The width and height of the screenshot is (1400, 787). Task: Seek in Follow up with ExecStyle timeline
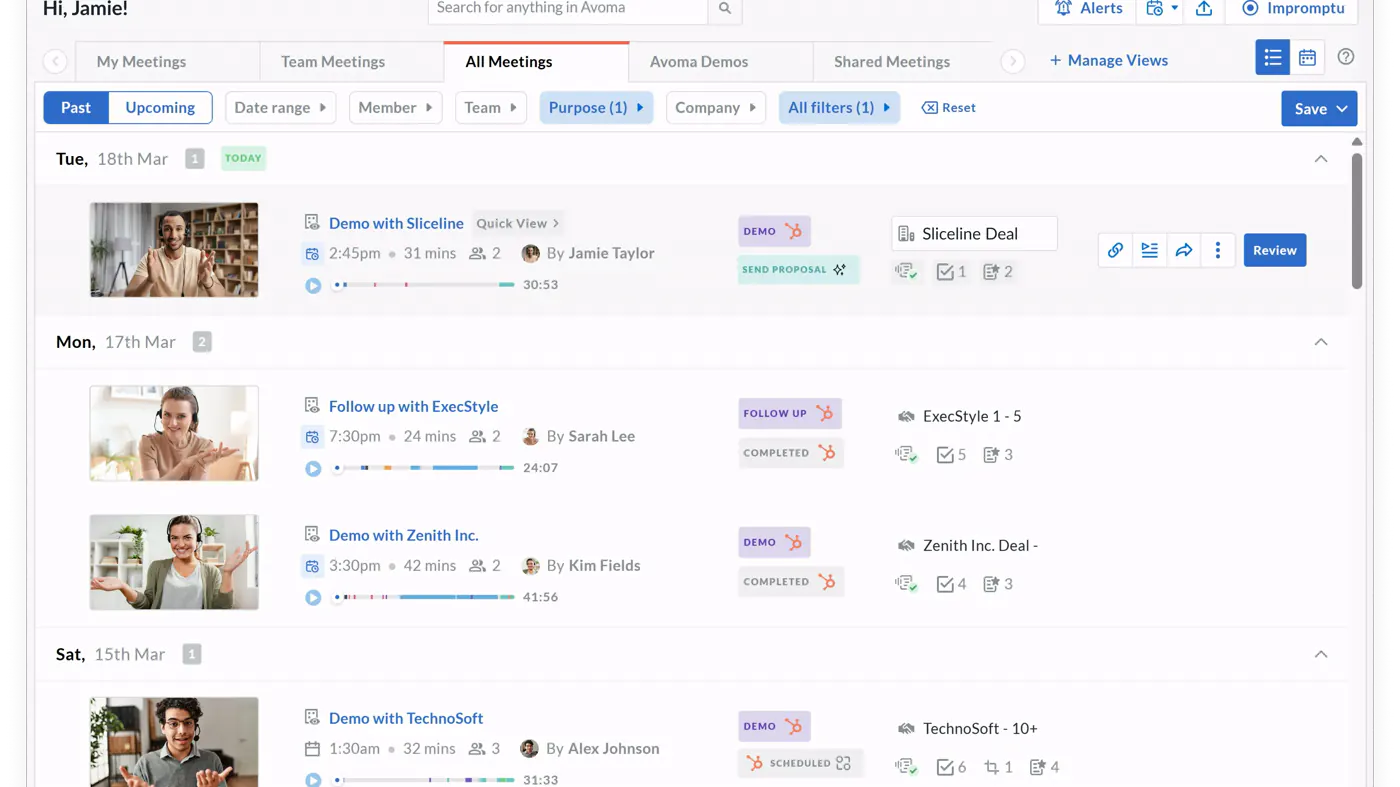tap(424, 468)
